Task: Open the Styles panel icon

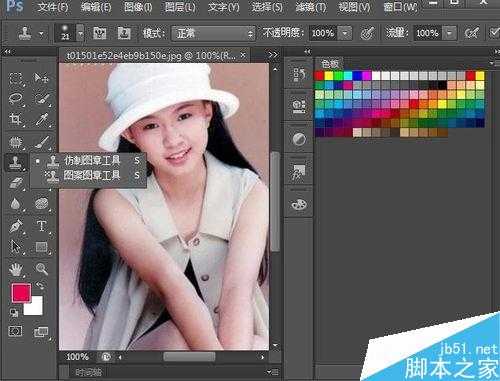Action: tap(298, 172)
